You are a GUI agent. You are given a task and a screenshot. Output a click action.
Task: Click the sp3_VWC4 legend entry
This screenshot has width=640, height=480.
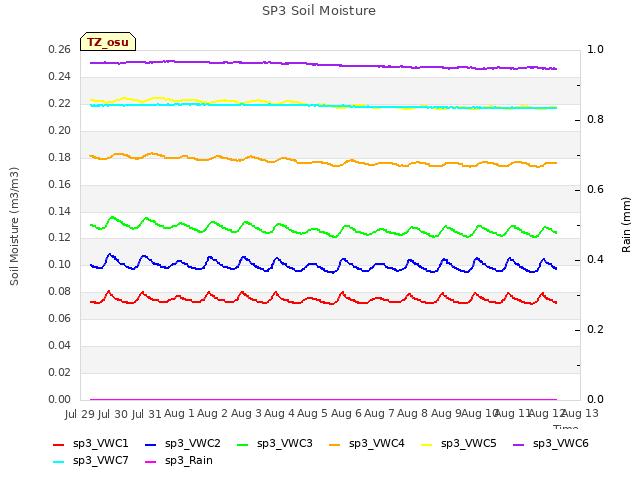click(367, 444)
